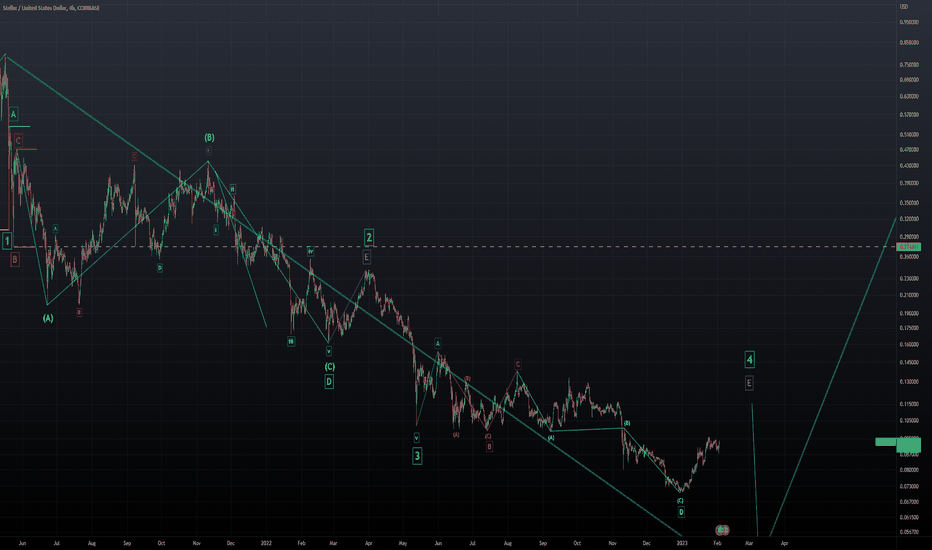Select the boxed D label beneath large (C)

(x=329, y=382)
